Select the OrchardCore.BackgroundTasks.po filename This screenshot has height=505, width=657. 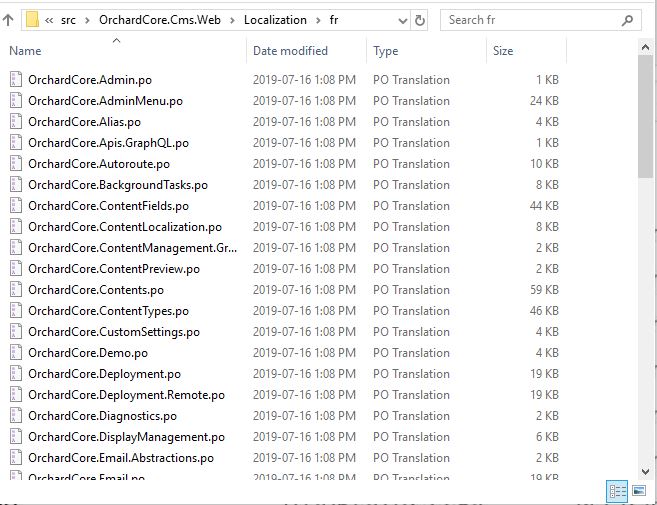point(118,184)
